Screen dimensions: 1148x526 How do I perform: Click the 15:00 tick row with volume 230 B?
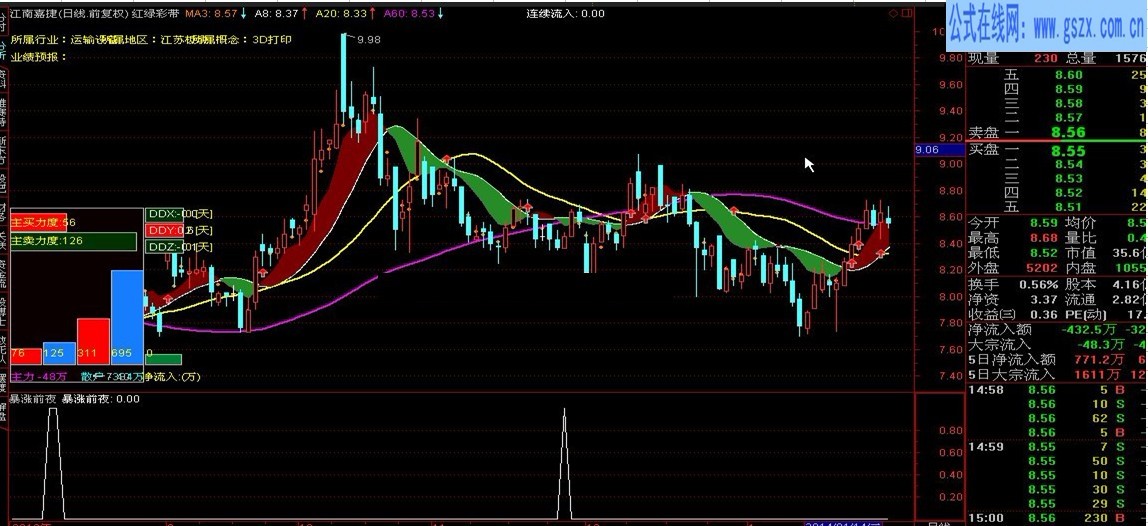point(1056,519)
